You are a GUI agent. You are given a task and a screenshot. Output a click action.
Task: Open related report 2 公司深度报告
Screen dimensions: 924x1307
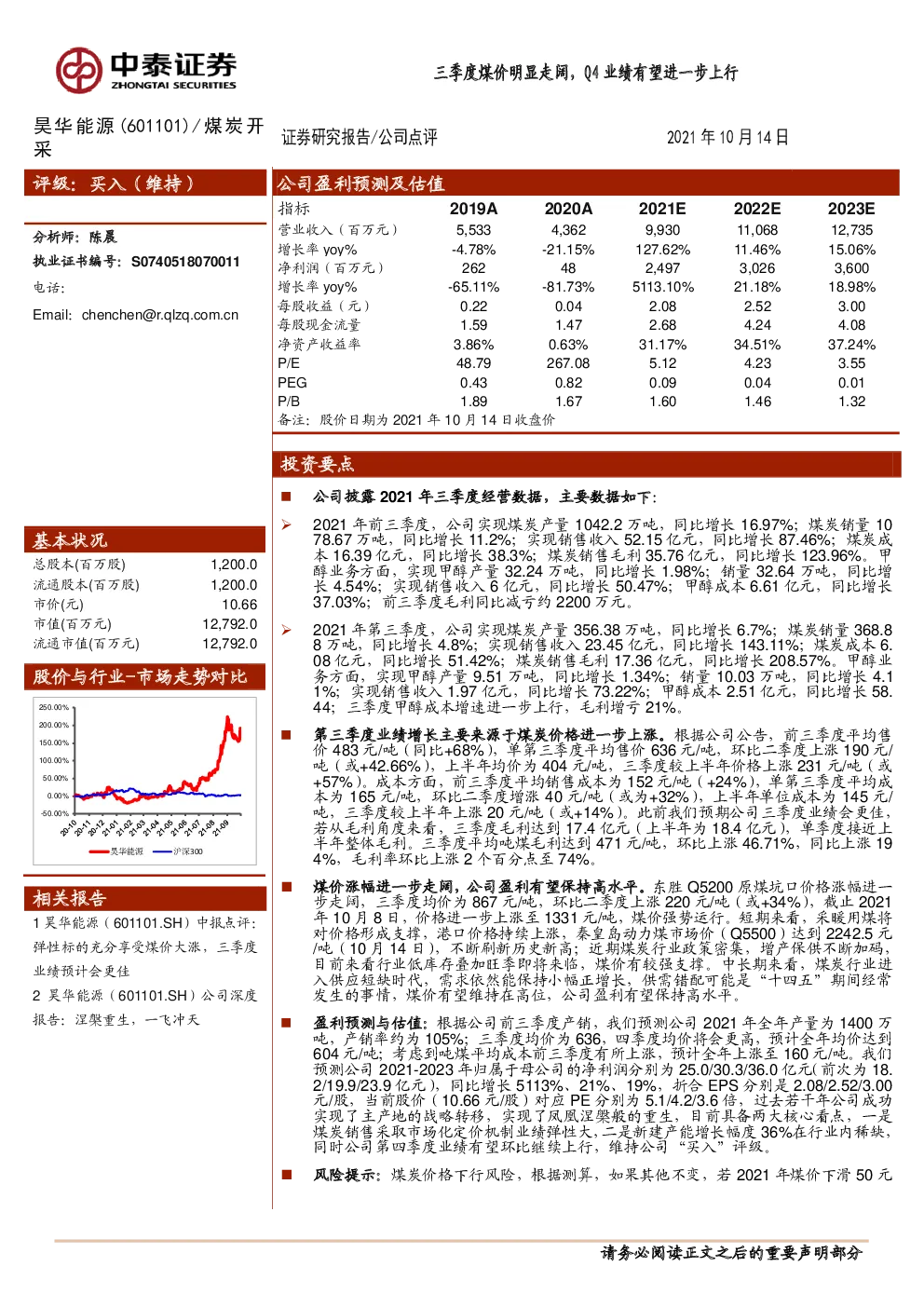click(x=144, y=1007)
